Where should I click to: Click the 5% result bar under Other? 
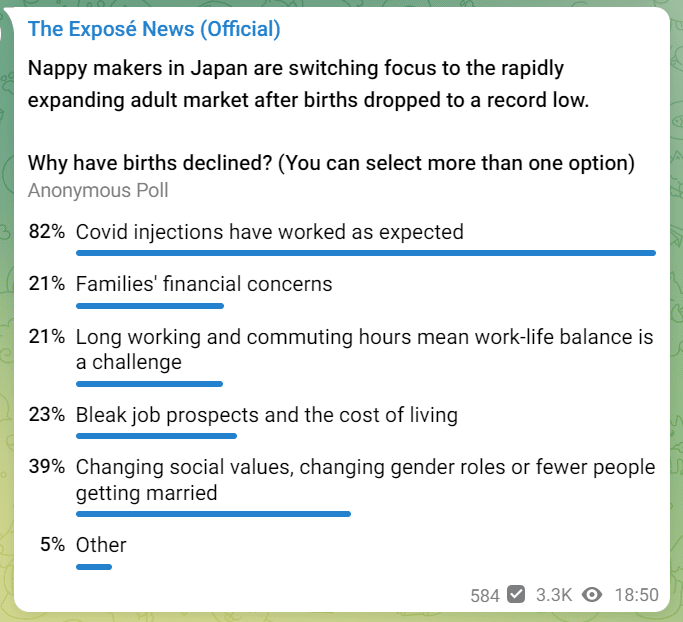(x=94, y=567)
